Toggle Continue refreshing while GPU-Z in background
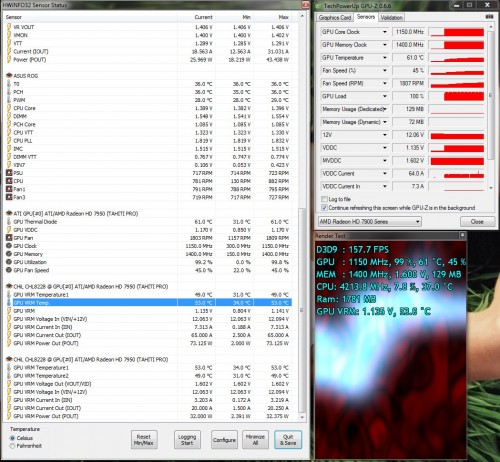Screen dimensions: 500x462 pos(324,208)
